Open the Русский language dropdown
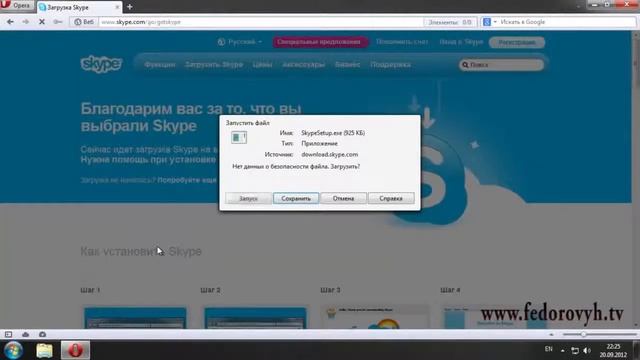The height and width of the screenshot is (360, 640). click(x=240, y=42)
